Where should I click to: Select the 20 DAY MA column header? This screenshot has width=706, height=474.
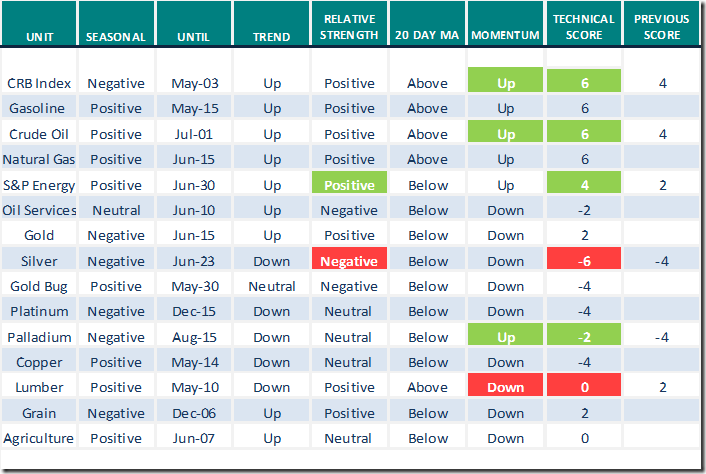click(427, 36)
